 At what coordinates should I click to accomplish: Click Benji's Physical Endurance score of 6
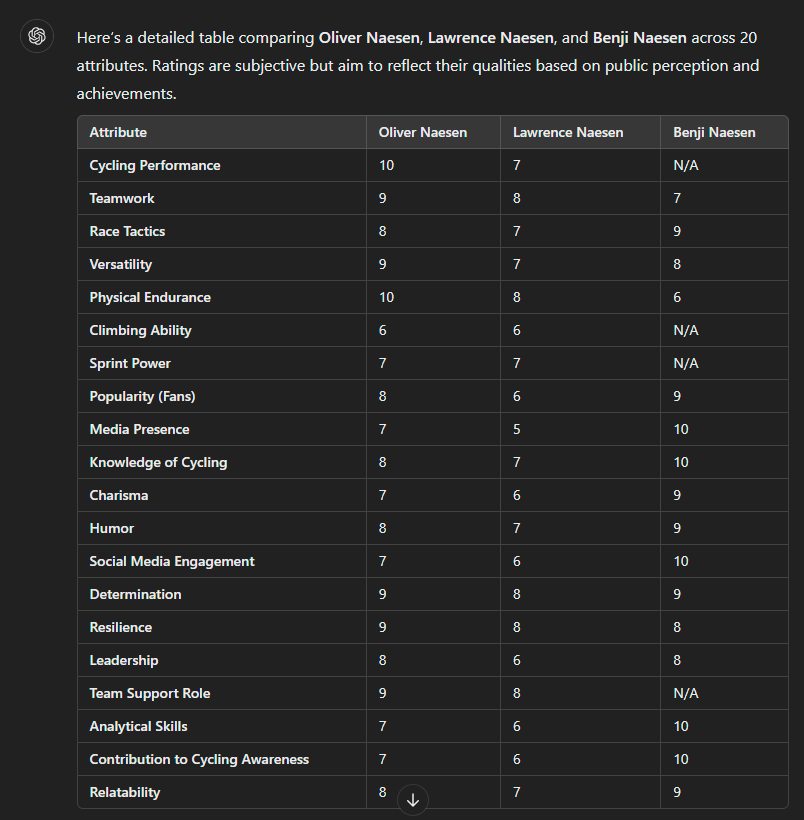pyautogui.click(x=677, y=297)
